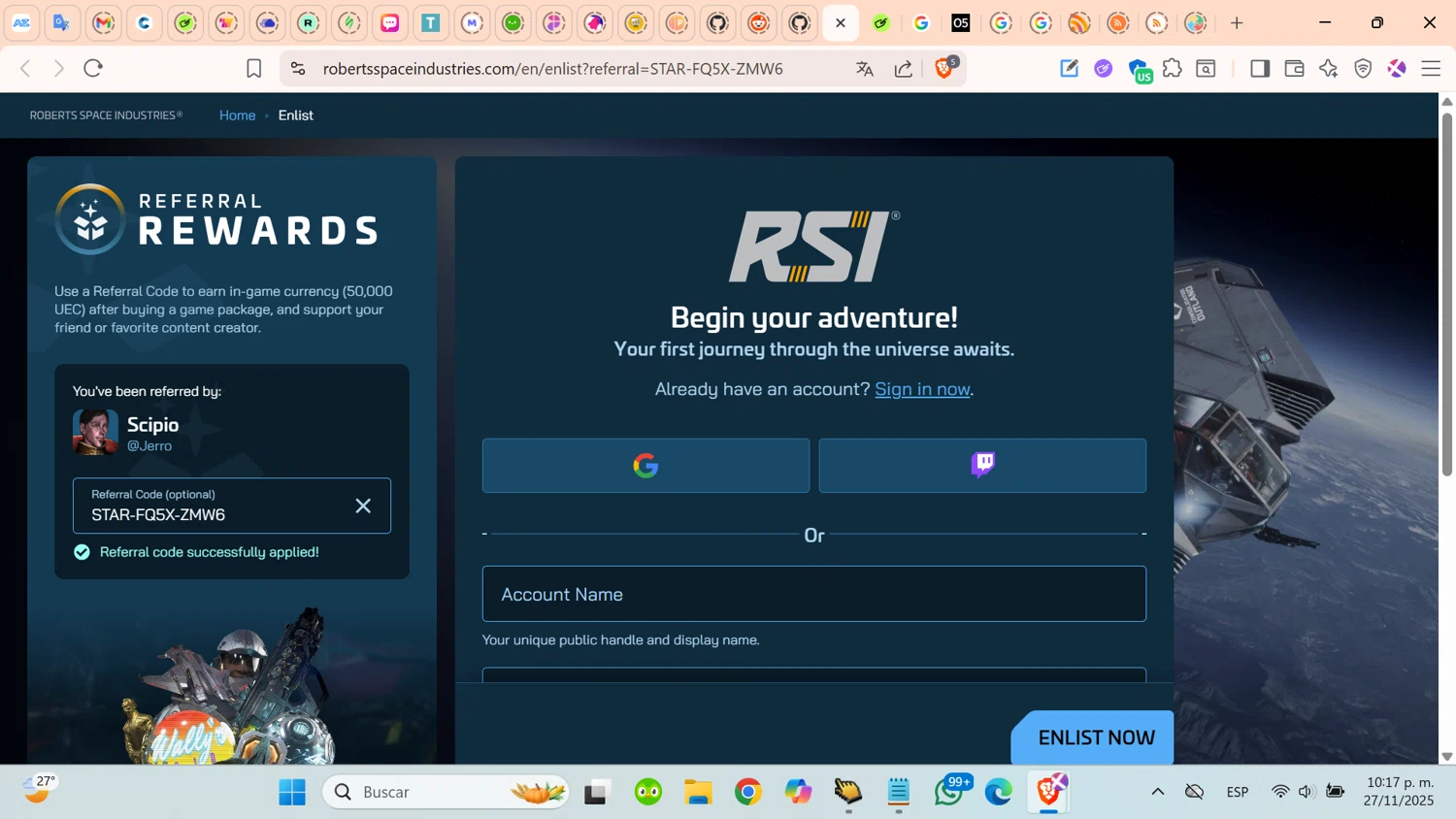Go to Home breadcrumb link

coord(238,115)
